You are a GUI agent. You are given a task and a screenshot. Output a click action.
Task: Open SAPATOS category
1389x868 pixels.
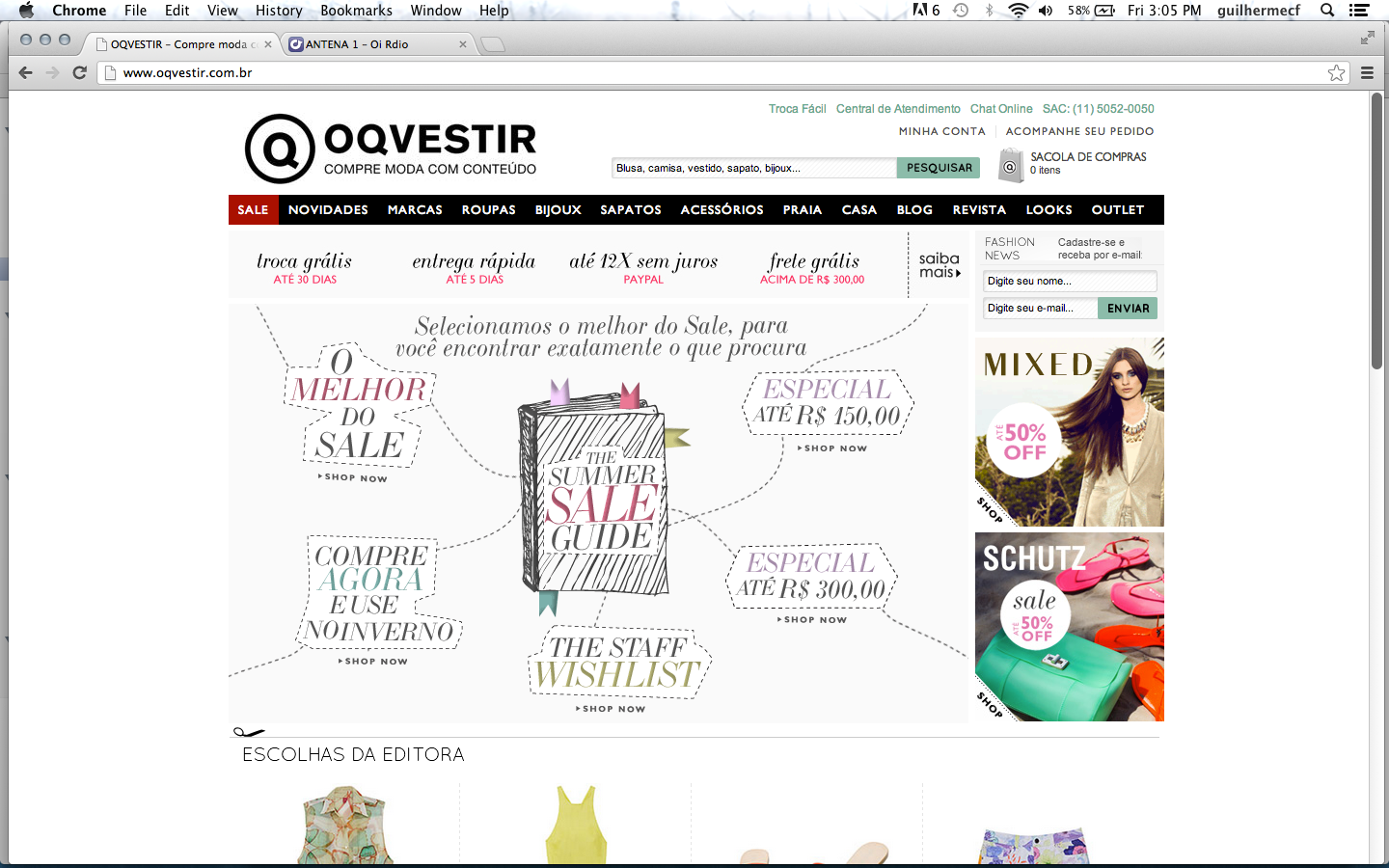tap(631, 209)
